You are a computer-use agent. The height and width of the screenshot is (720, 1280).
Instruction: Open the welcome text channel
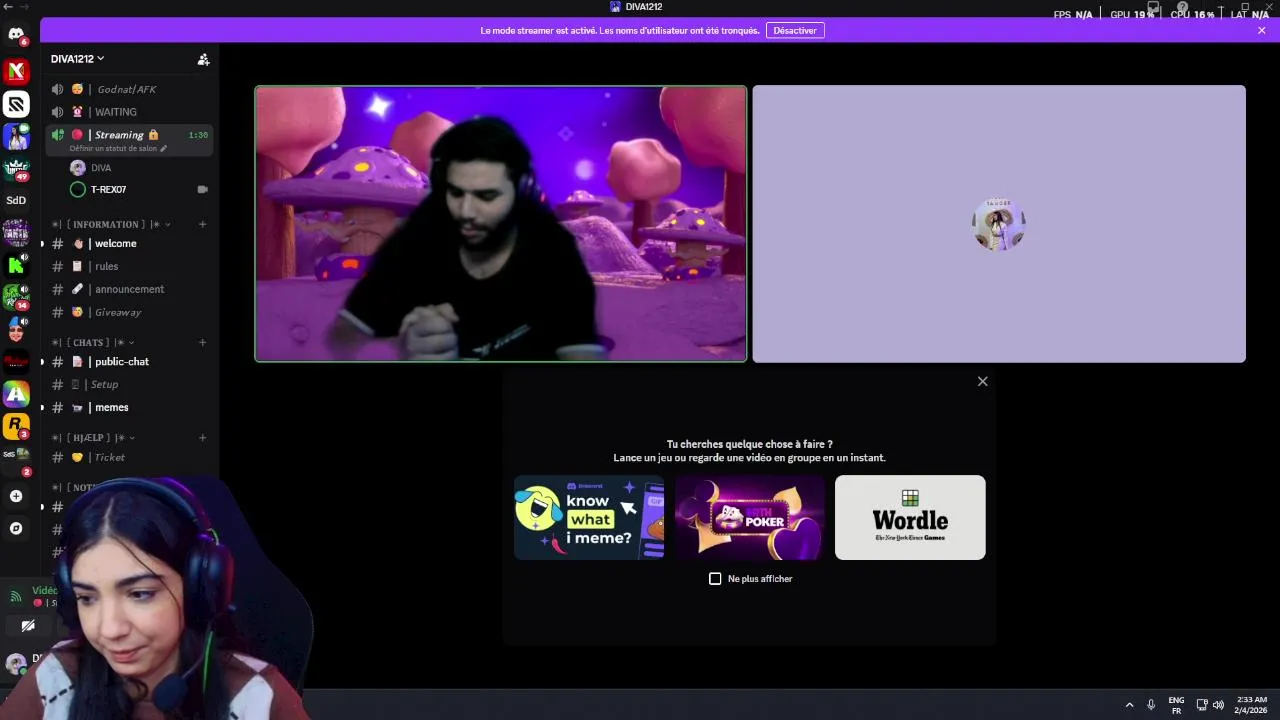click(127, 244)
